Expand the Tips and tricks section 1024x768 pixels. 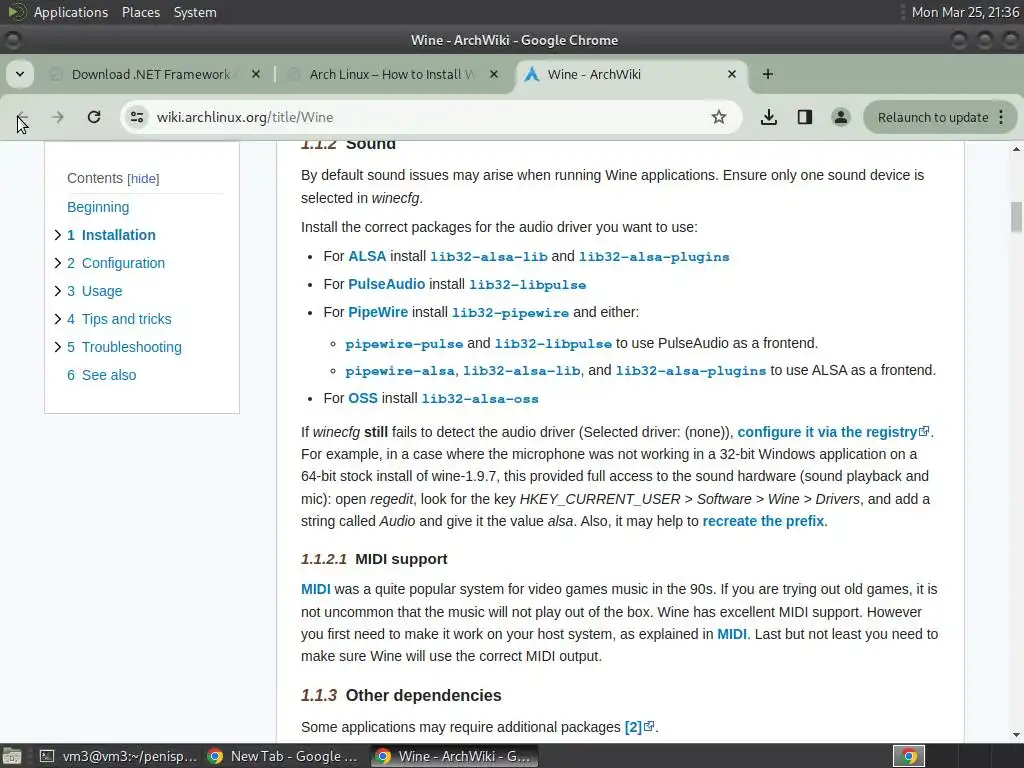pos(57,319)
